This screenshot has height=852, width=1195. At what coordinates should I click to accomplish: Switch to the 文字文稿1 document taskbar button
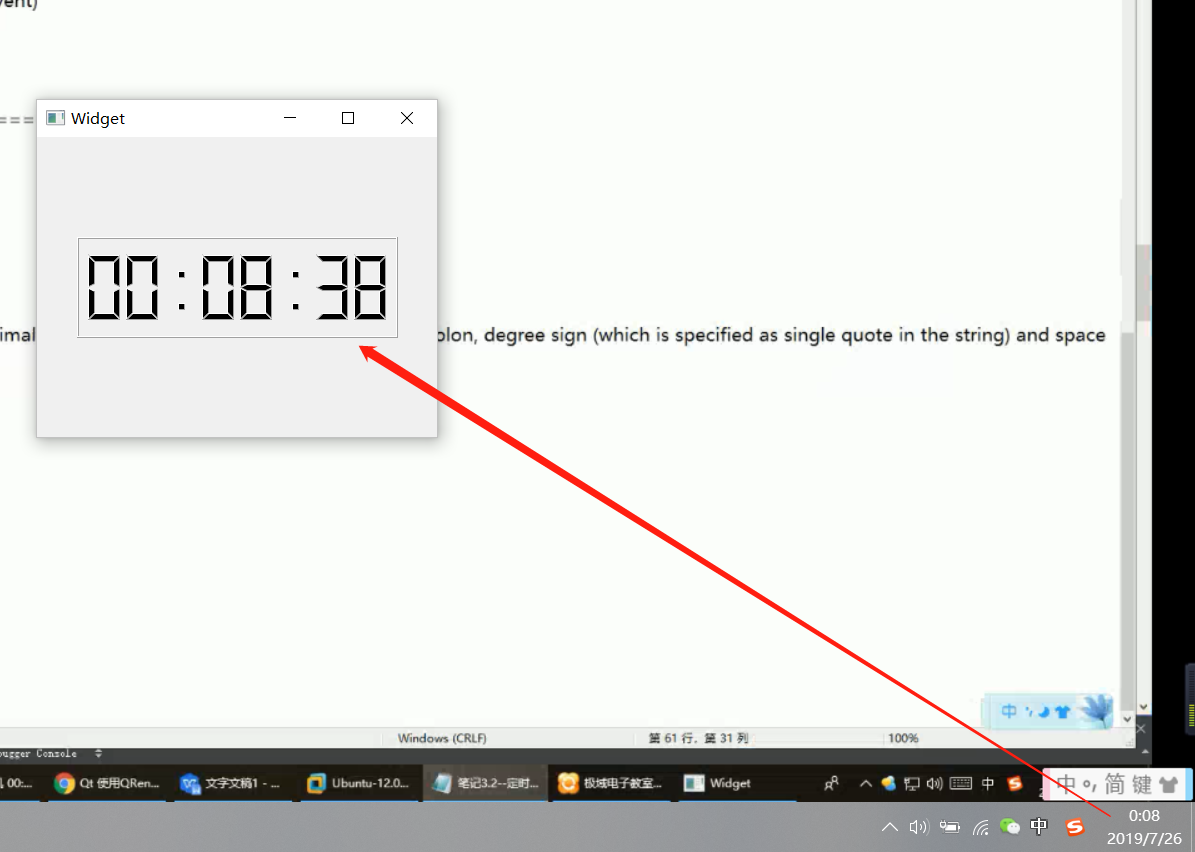click(231, 783)
